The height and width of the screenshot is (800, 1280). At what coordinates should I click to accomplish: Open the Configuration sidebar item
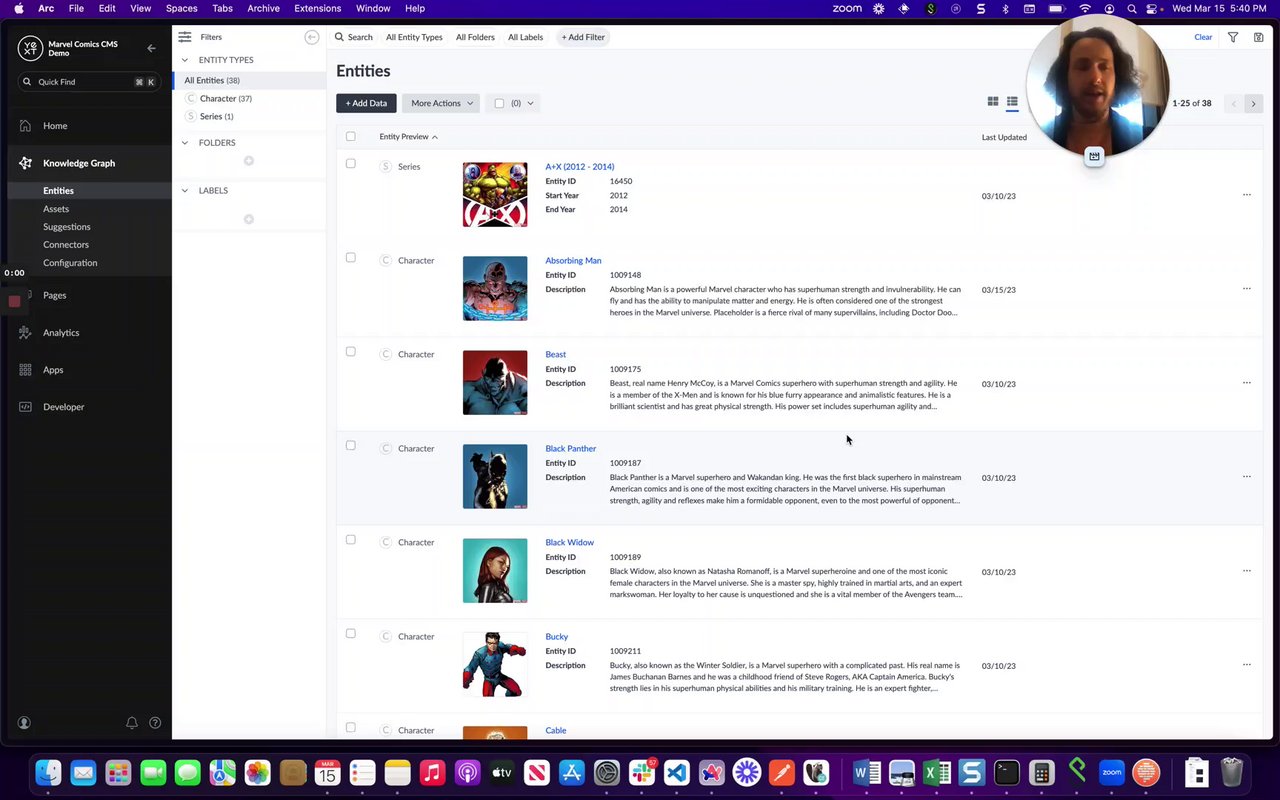70,262
